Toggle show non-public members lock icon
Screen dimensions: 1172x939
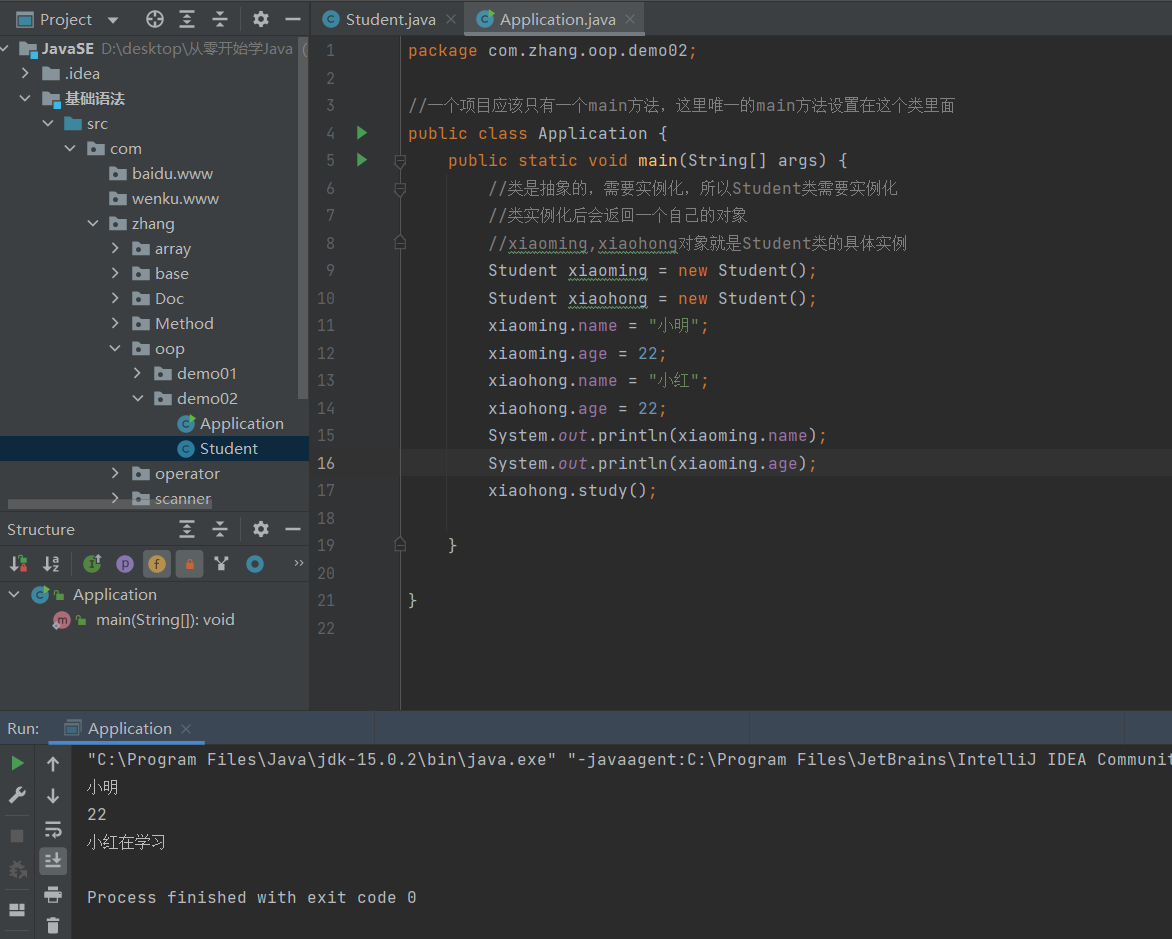(x=190, y=564)
